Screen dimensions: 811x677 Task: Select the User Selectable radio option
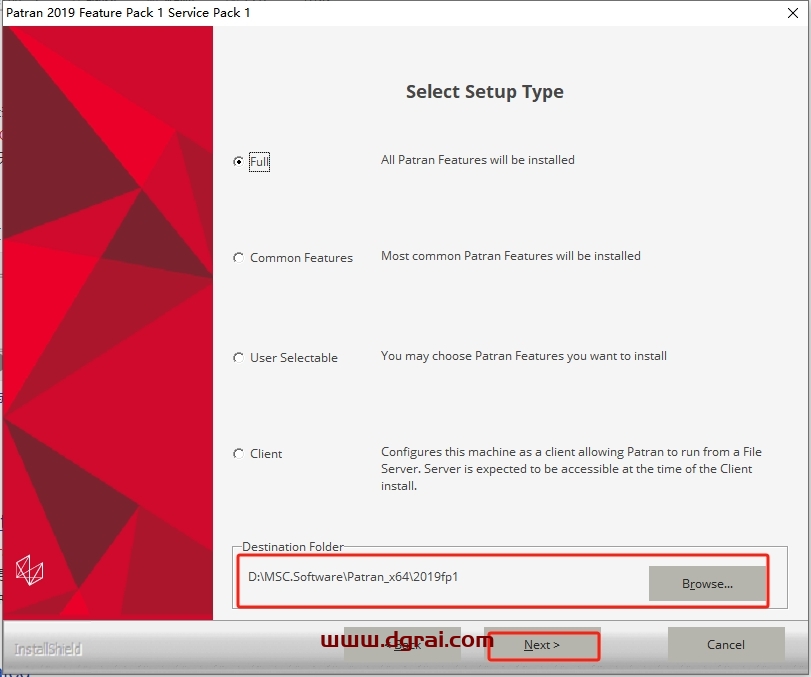coord(238,358)
